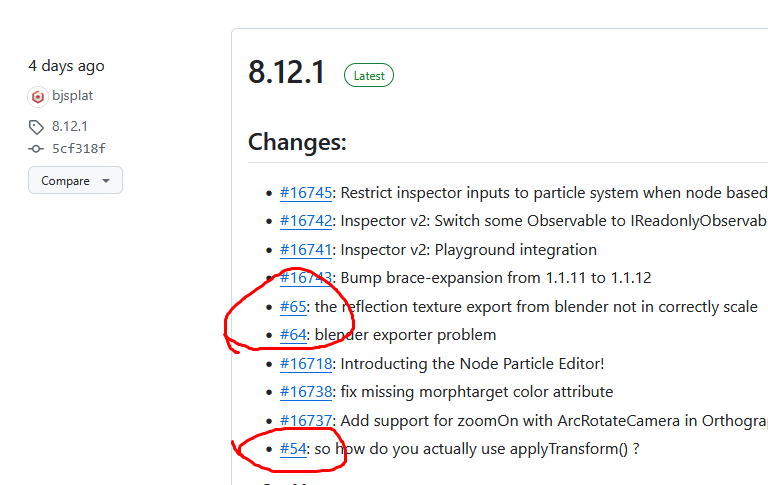768x485 pixels.
Task: Click the bjsplat avatar icon
Action: pyautogui.click(x=37, y=97)
